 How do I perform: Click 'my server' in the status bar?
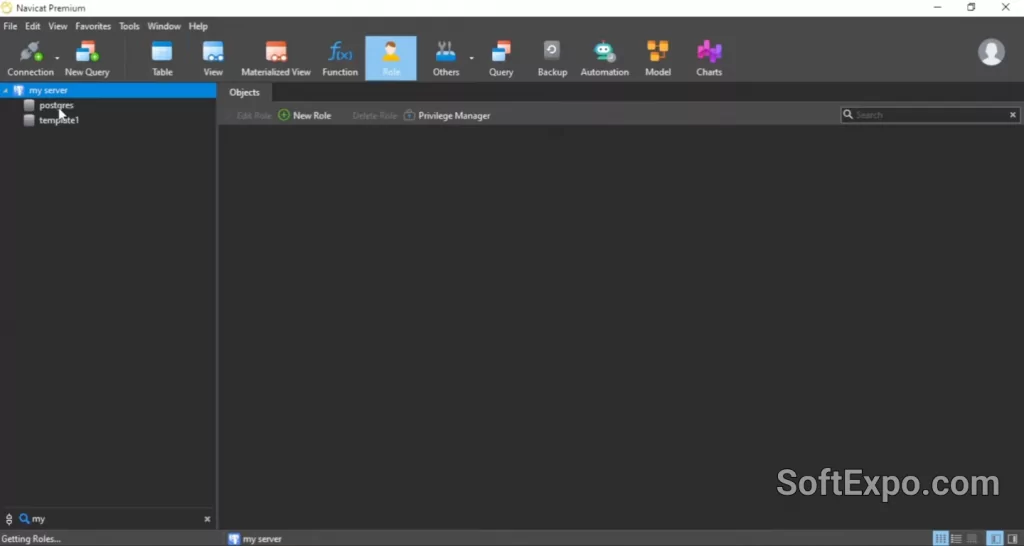point(262,539)
